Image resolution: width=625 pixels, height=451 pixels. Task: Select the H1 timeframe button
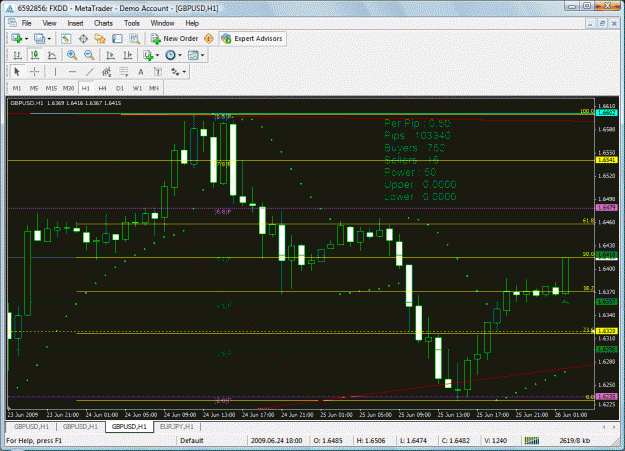[x=86, y=89]
